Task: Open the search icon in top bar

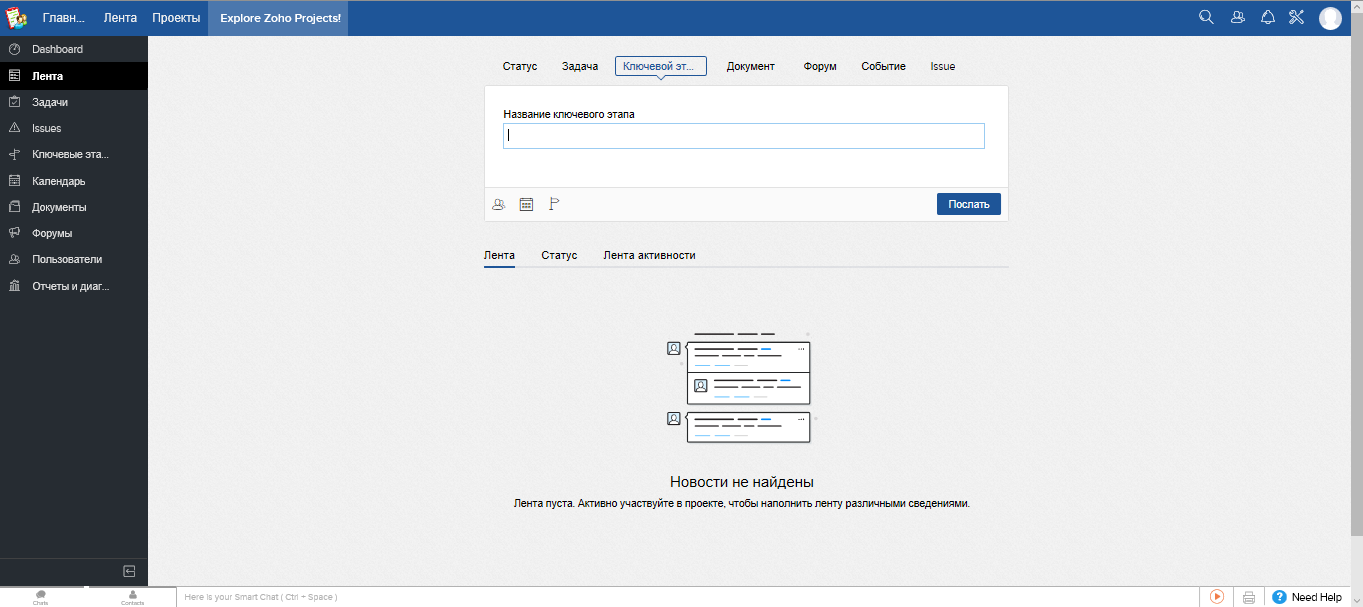Action: click(x=1206, y=17)
